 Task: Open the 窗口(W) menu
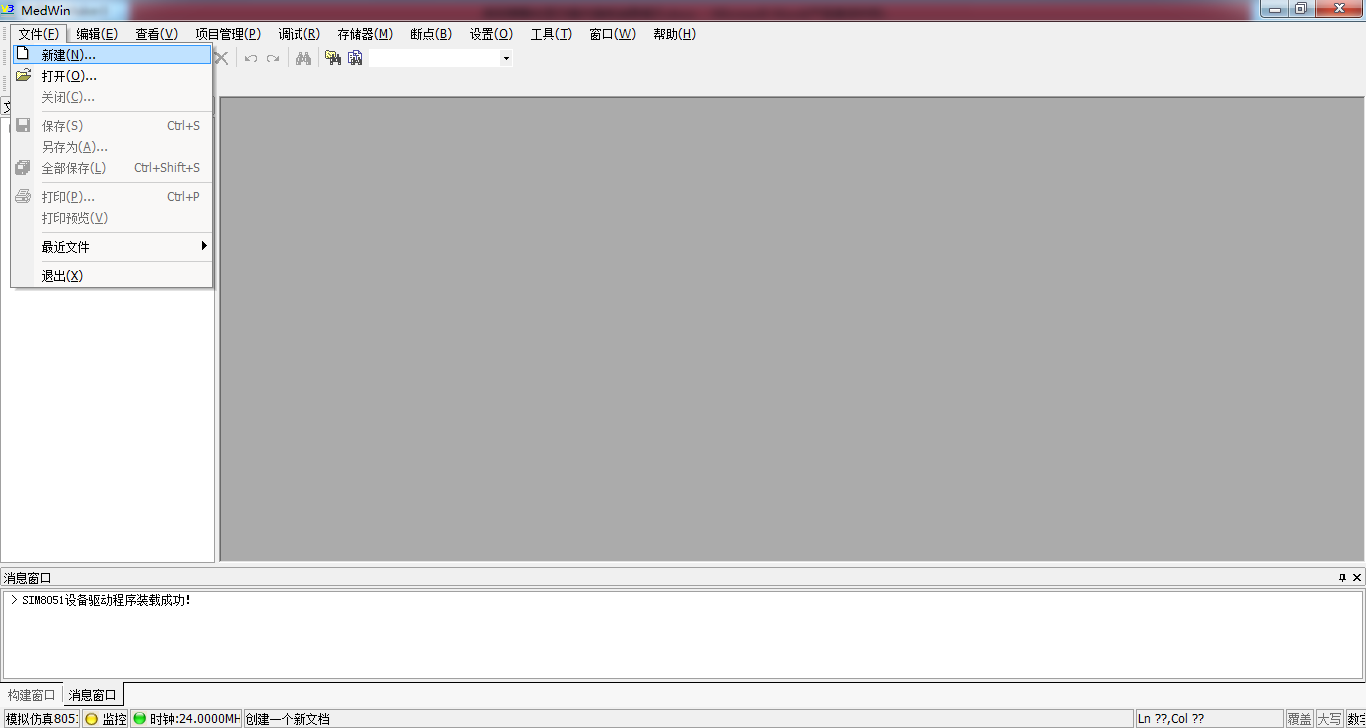pyautogui.click(x=612, y=34)
